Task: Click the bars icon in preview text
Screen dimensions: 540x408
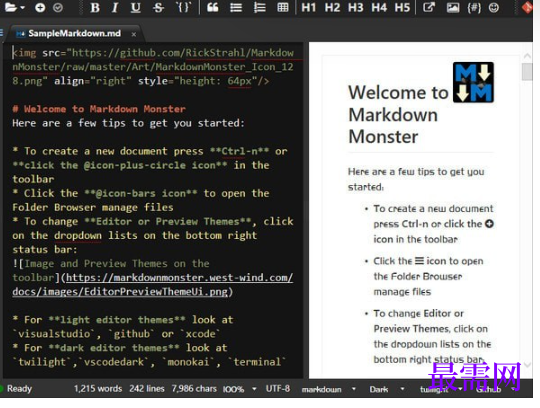Action: click(x=419, y=261)
